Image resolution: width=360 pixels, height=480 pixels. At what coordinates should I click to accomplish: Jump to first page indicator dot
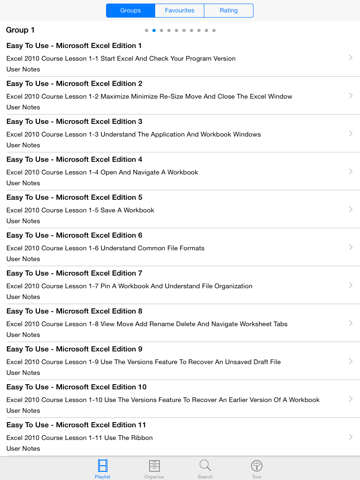(146, 30)
